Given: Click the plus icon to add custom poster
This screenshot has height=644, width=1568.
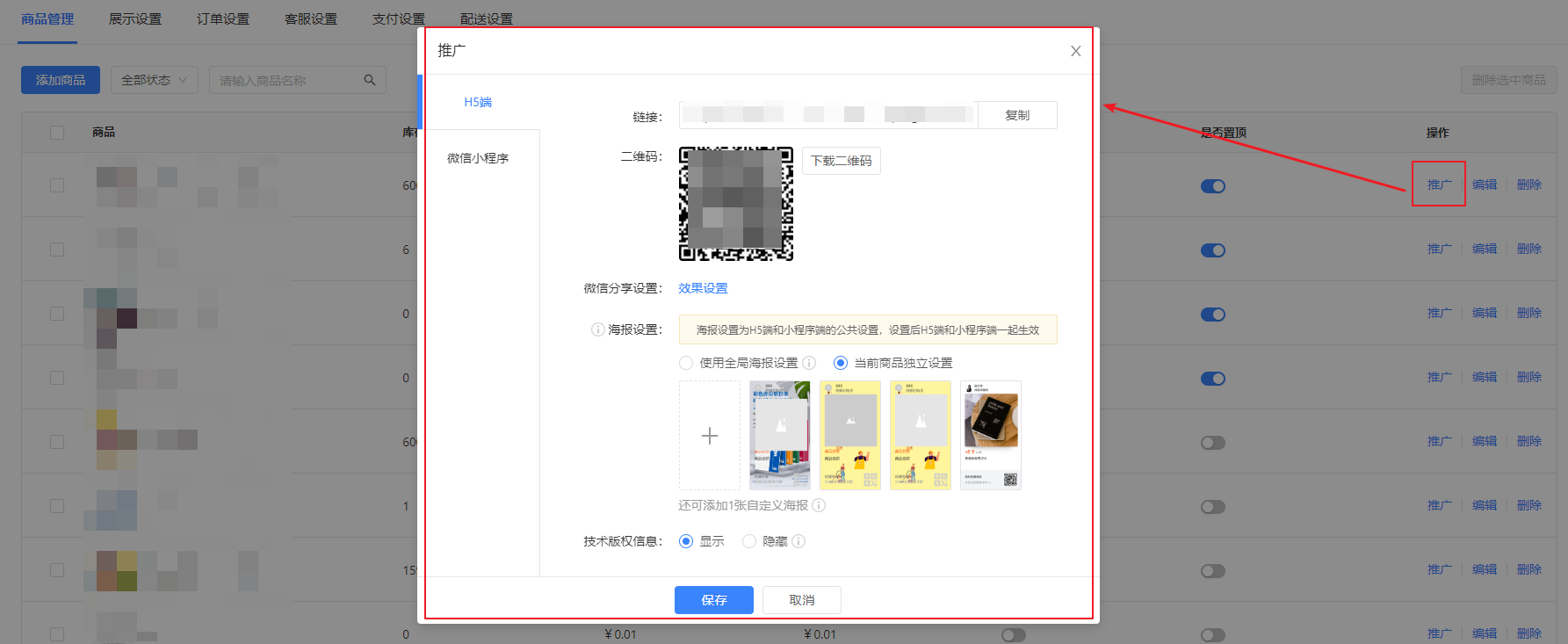Looking at the screenshot, I should [x=710, y=436].
